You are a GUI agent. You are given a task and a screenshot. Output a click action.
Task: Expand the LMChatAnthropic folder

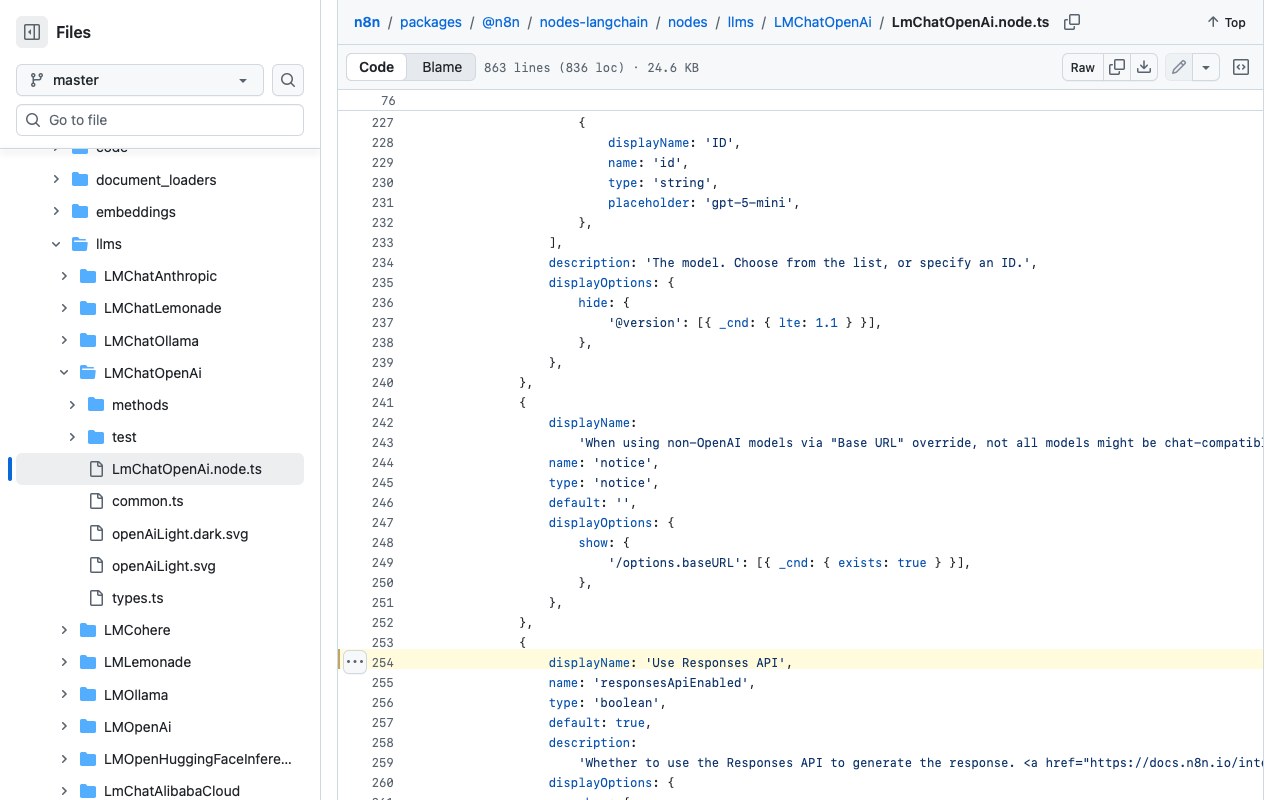[x=64, y=276]
